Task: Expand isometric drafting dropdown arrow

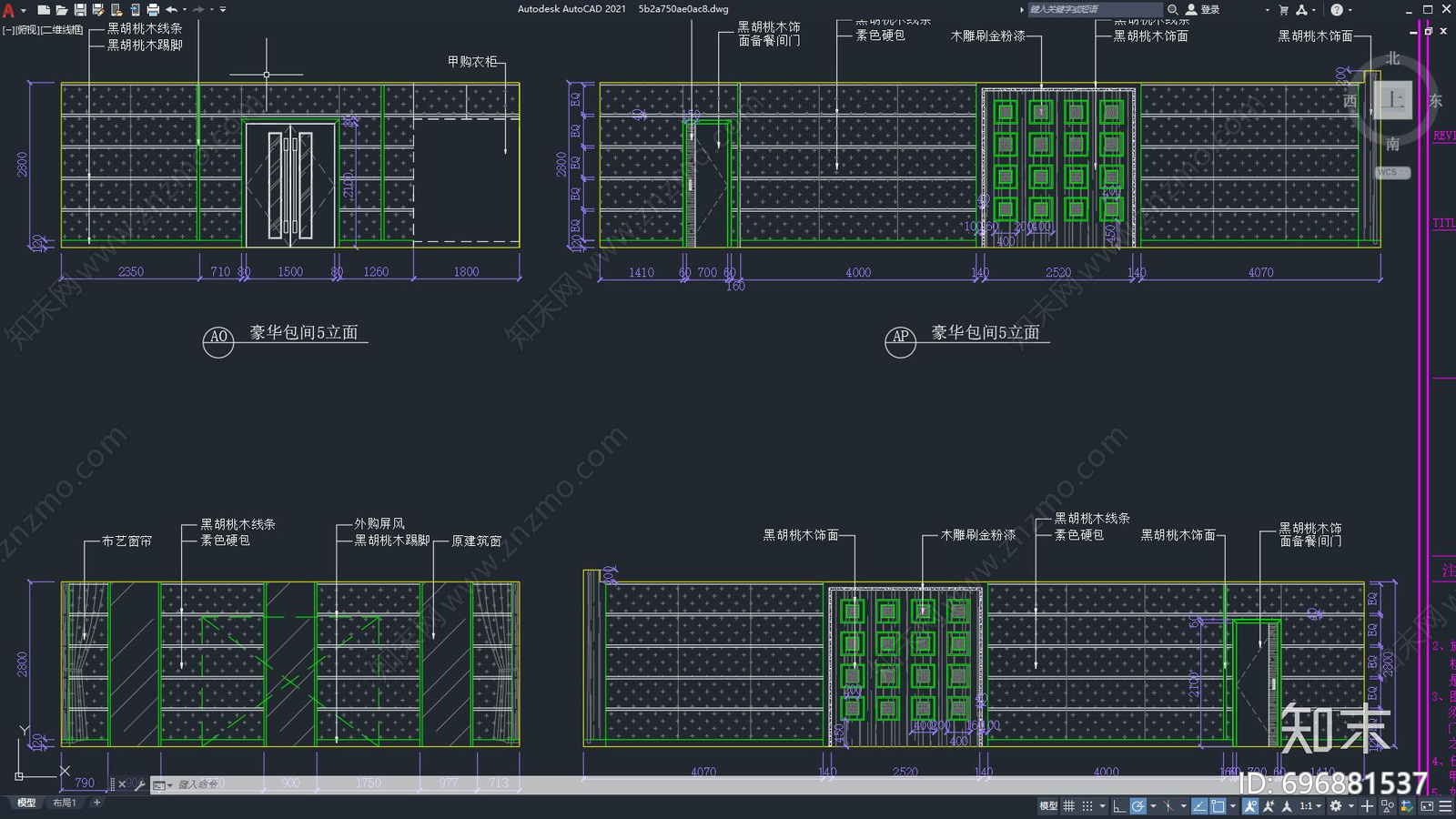Action: click(x=1183, y=806)
